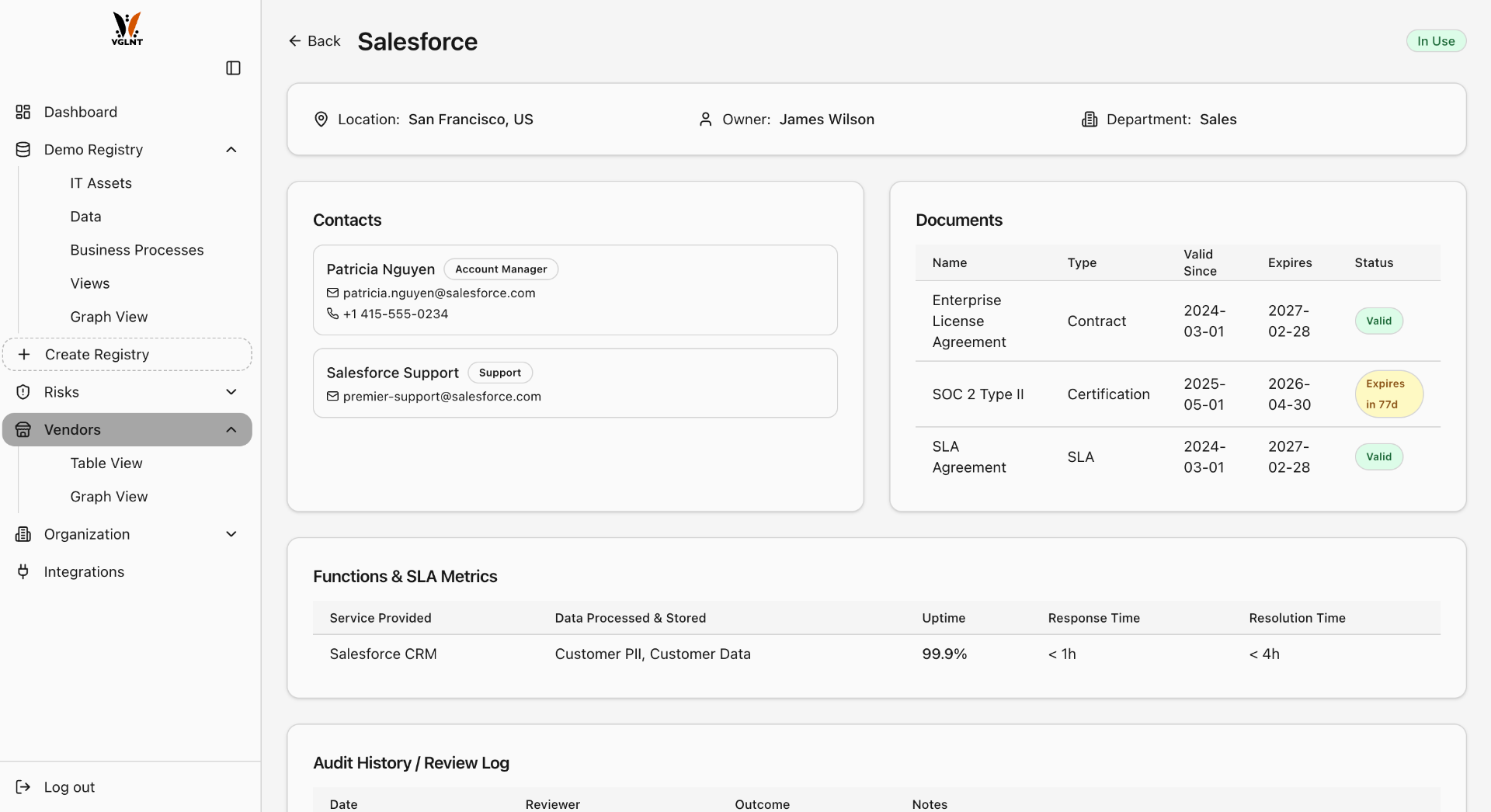Open Table View under Vendors
Viewport: 1491px width, 812px height.
pos(106,463)
